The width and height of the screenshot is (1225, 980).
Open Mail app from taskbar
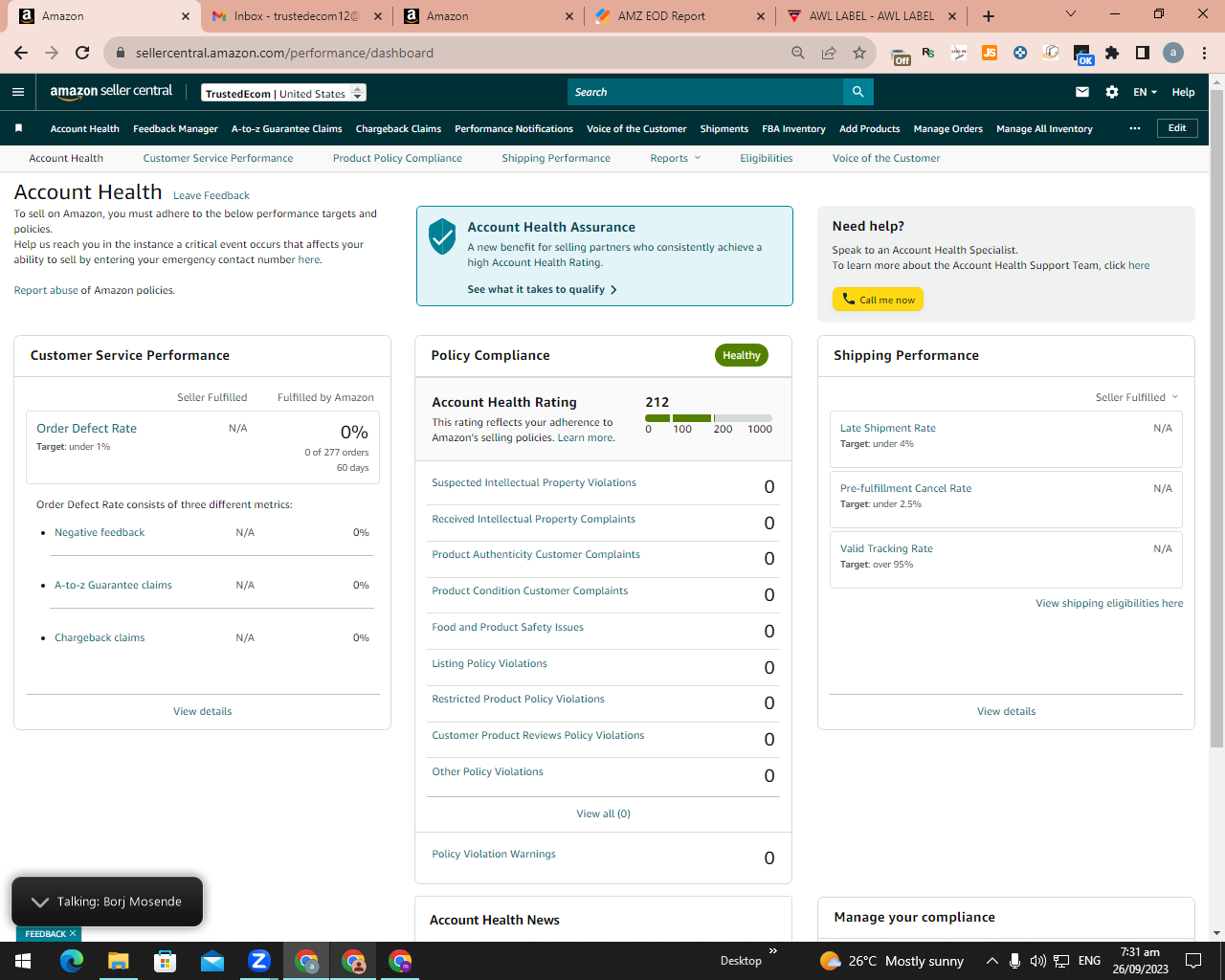(212, 961)
